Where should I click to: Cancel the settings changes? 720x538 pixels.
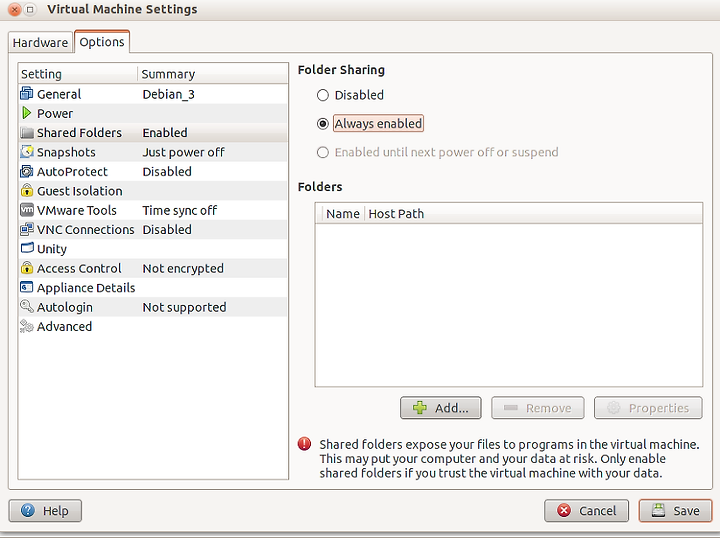pyautogui.click(x=586, y=510)
